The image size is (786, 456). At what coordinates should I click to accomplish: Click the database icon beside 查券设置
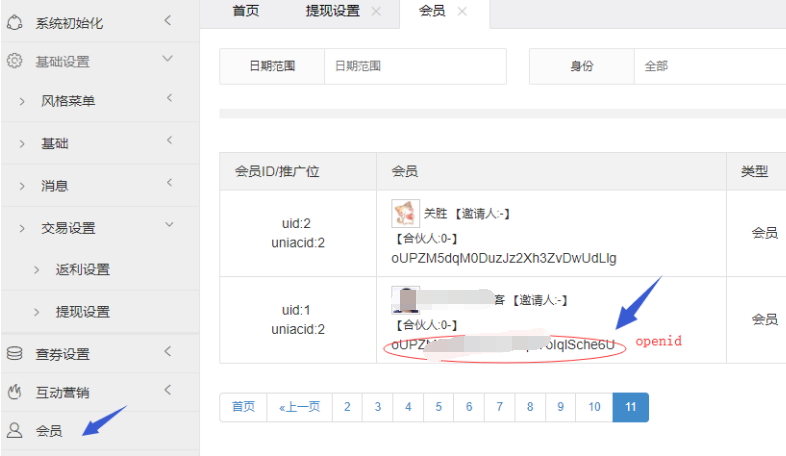[15, 354]
